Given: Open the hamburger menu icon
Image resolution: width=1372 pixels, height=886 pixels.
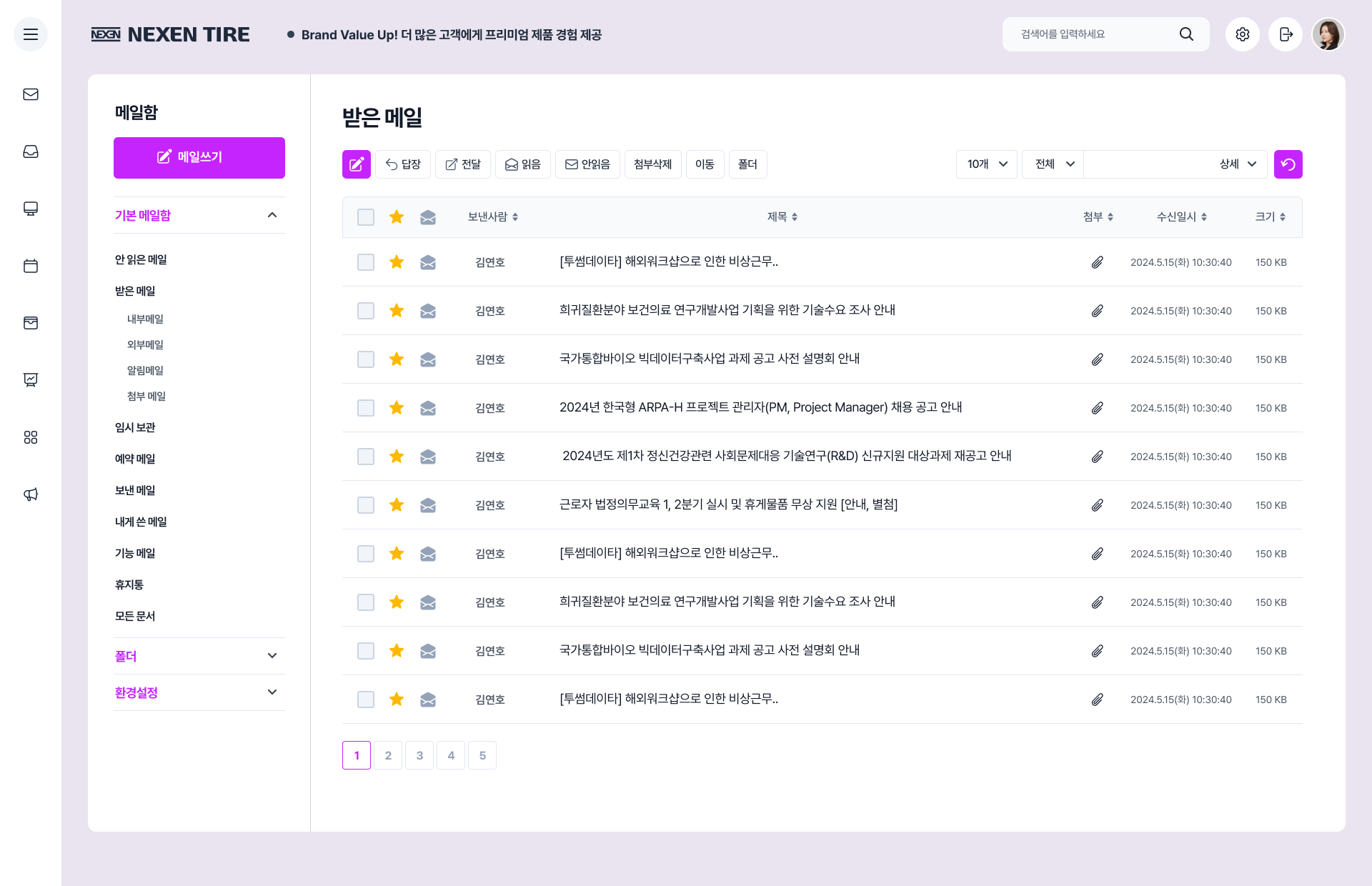Looking at the screenshot, I should tap(31, 34).
